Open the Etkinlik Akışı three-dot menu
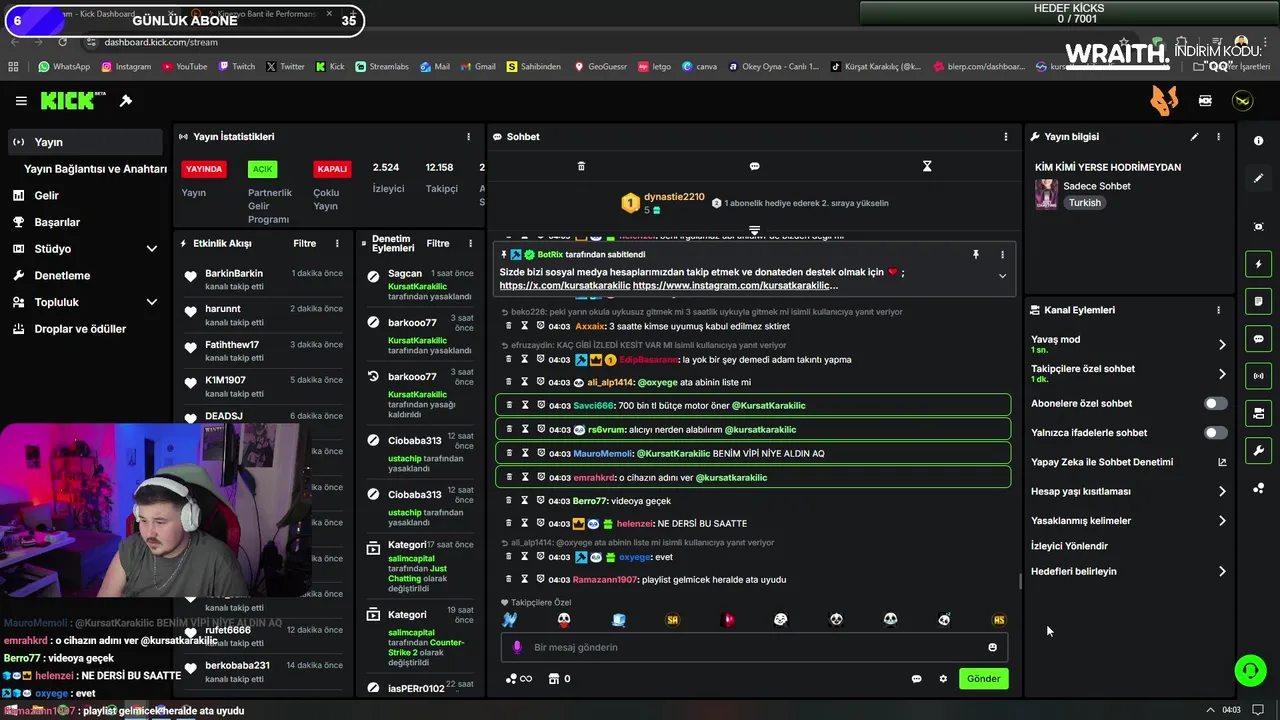This screenshot has width=1280, height=720. [337, 243]
